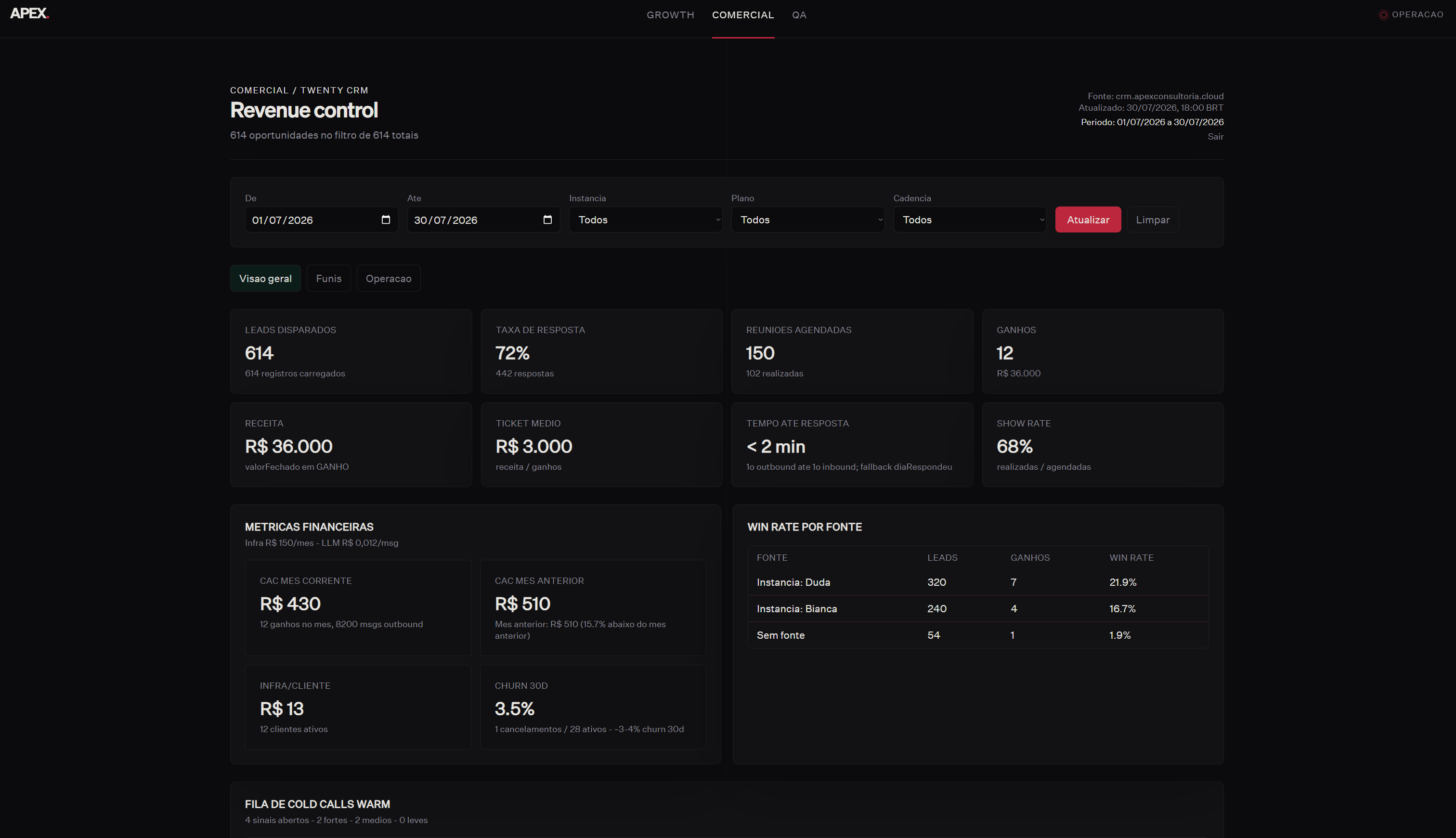
Task: Click the Ganhos card value 12
Action: point(1005,353)
